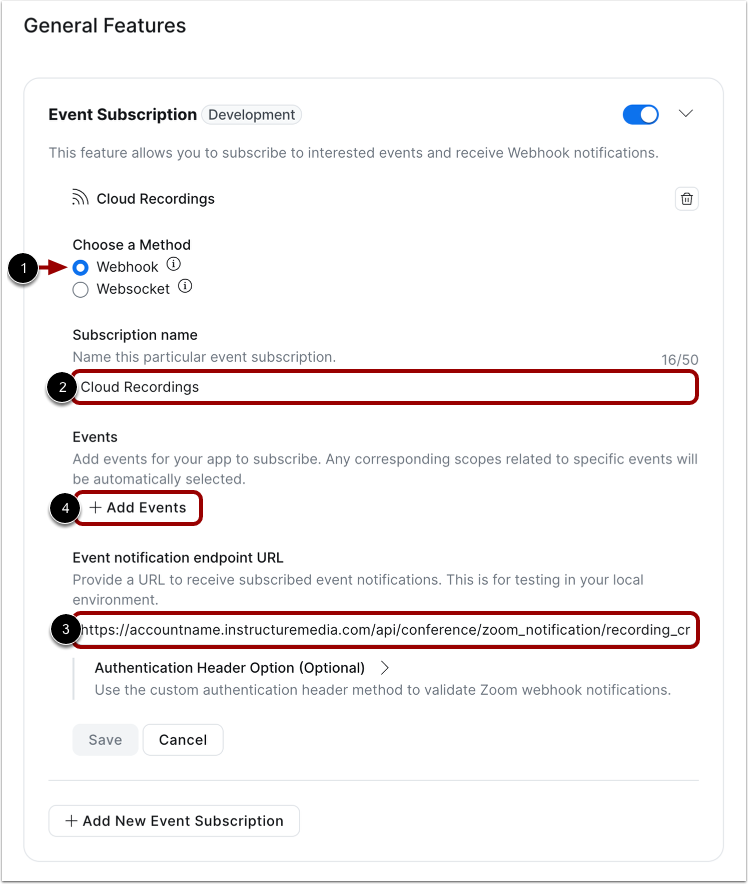748x884 pixels.
Task: Delete the Cloud Recordings subscription via trash icon
Action: point(686,198)
